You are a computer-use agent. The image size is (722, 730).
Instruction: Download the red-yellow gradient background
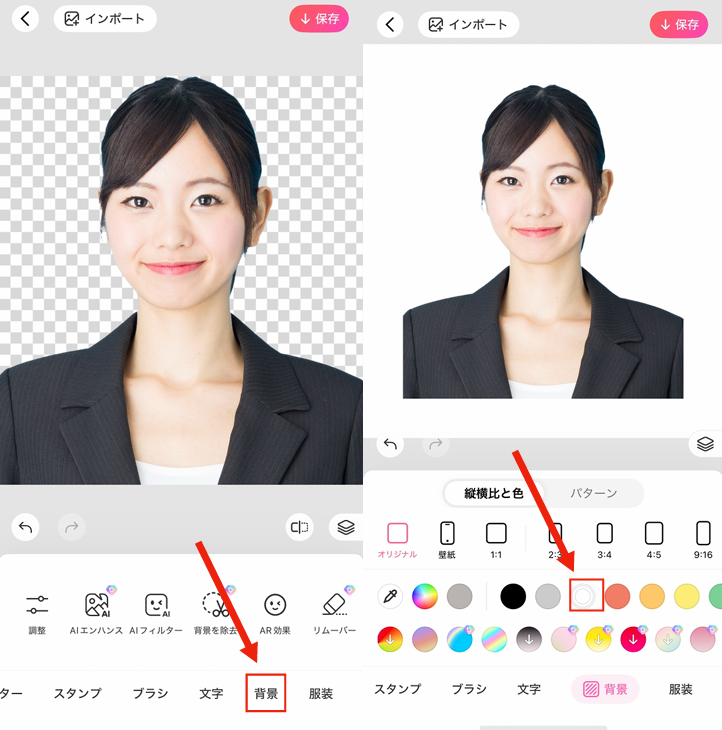click(390, 639)
